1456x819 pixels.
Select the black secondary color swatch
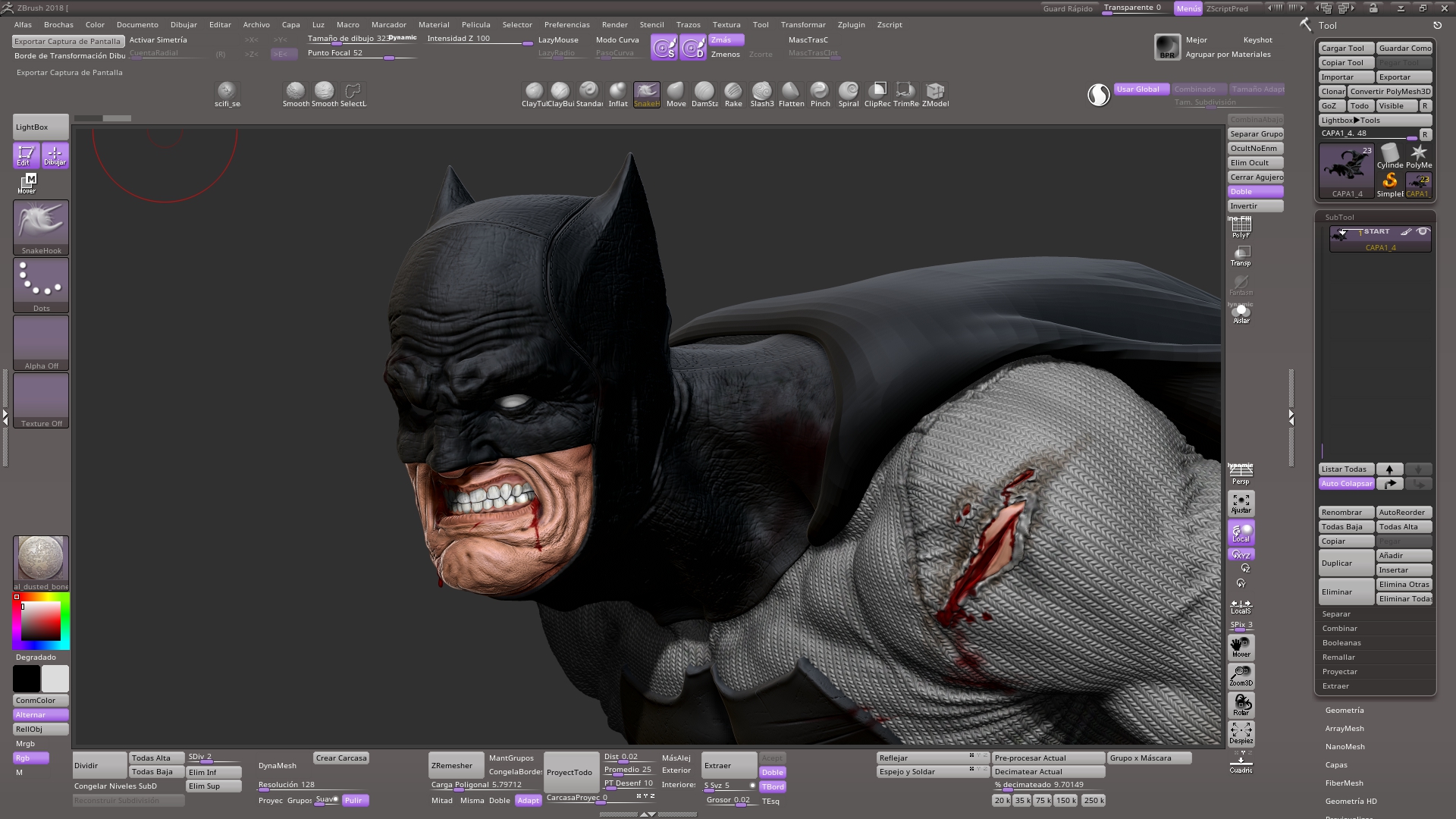tap(27, 679)
